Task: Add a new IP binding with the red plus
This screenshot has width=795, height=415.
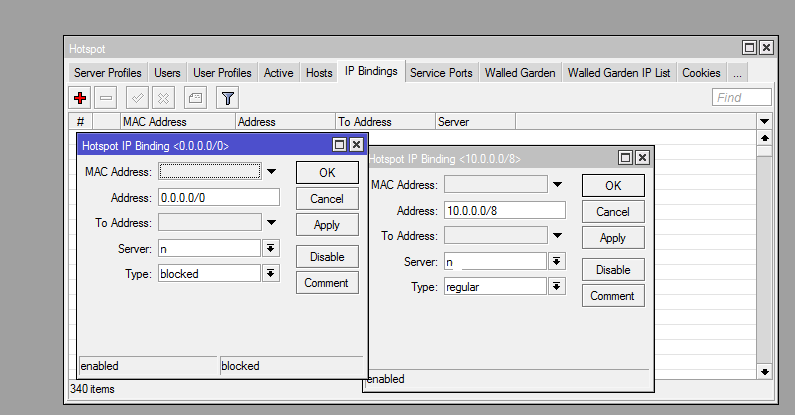Action: 80,98
